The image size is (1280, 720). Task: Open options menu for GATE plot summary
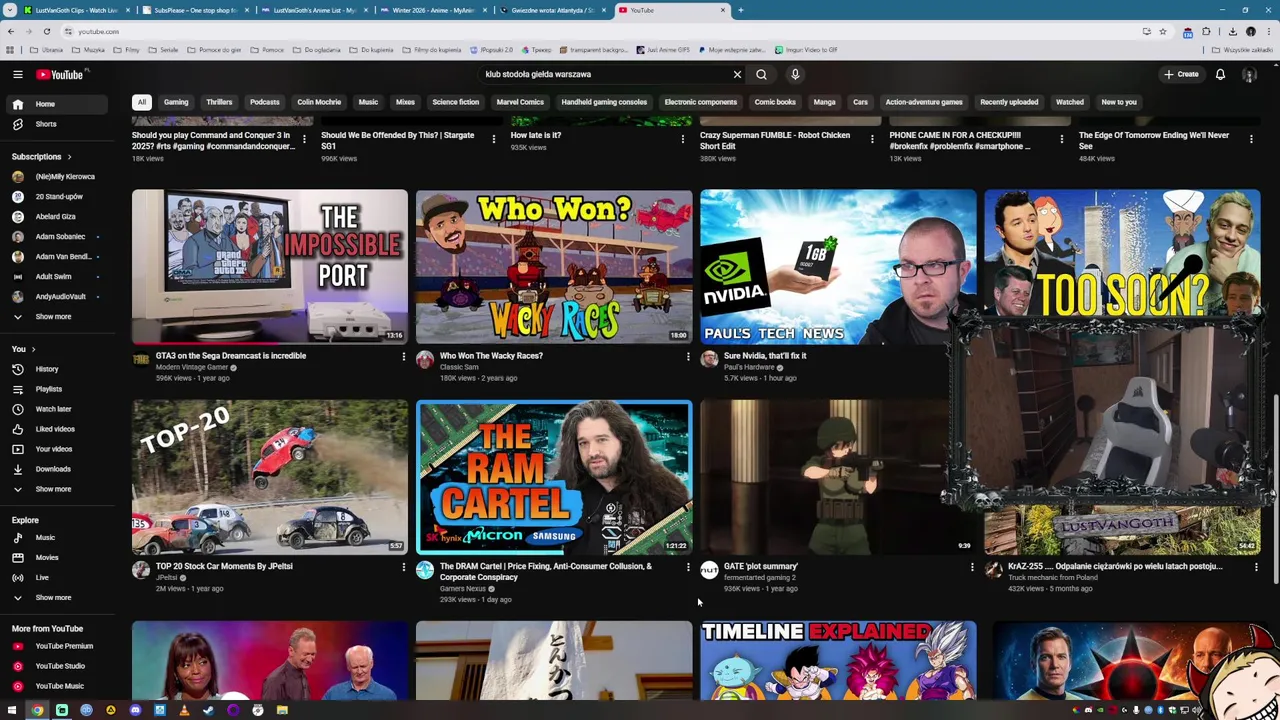(x=971, y=567)
